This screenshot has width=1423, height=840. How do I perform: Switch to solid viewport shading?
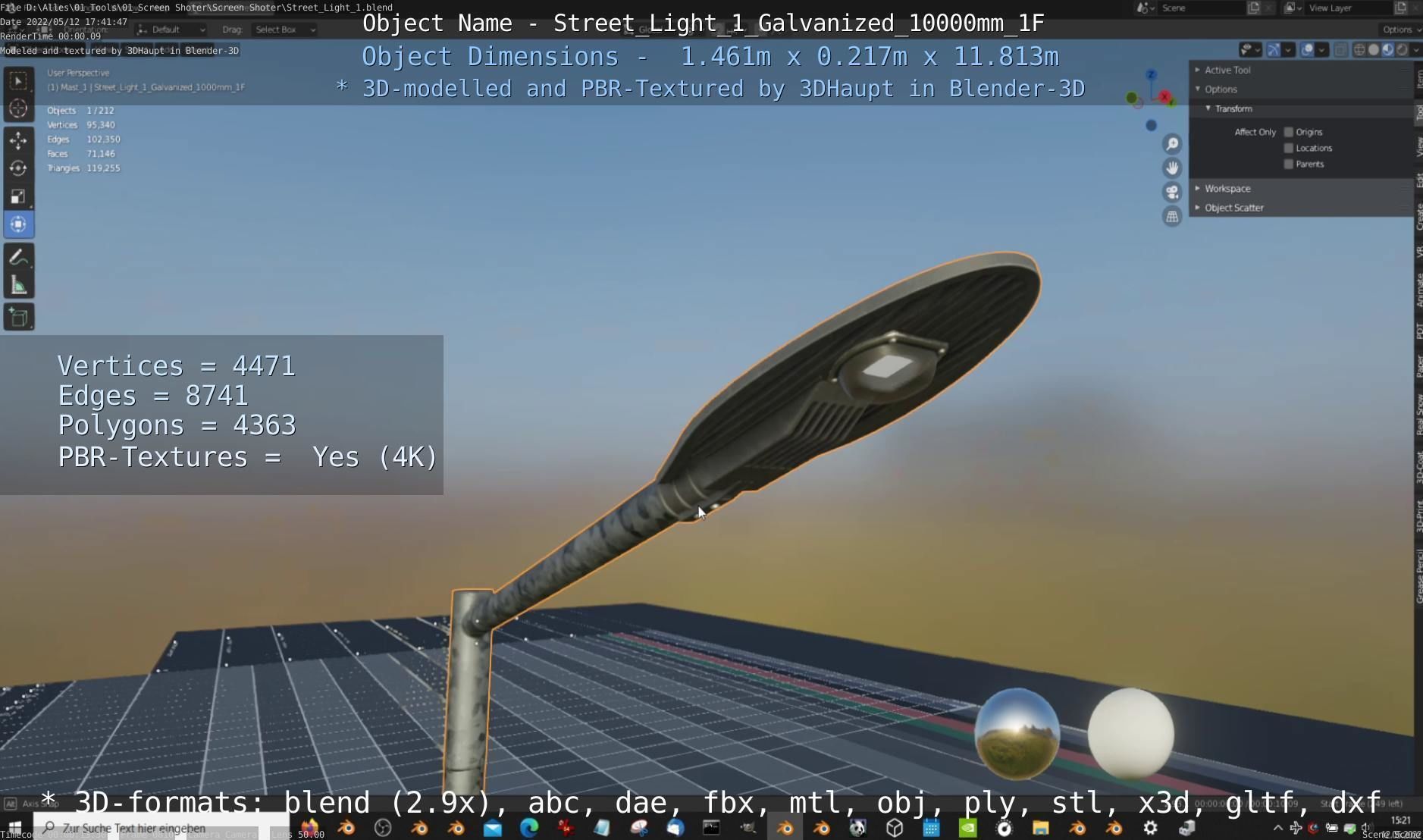pos(1373,50)
